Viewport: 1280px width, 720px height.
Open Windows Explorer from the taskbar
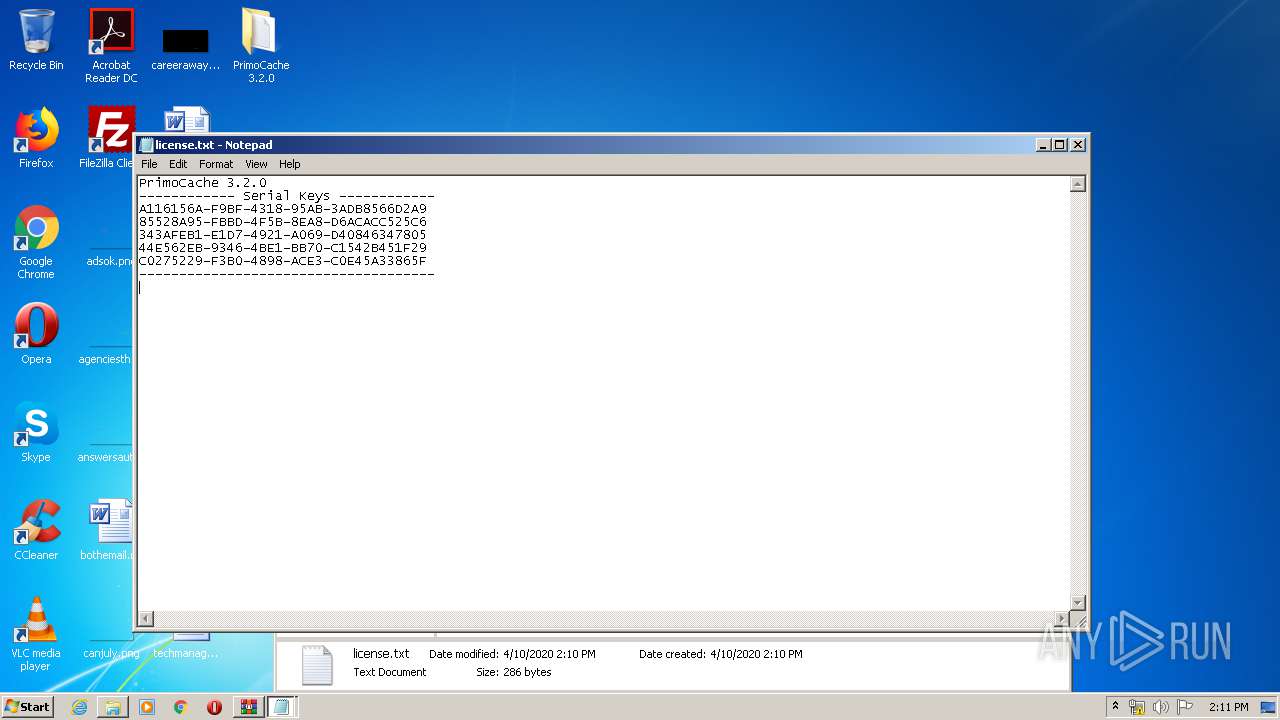click(x=113, y=707)
